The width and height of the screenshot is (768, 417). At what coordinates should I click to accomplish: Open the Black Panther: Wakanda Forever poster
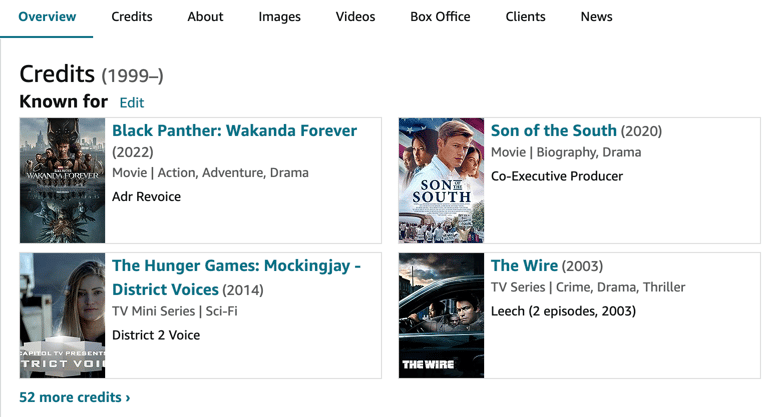coord(62,180)
